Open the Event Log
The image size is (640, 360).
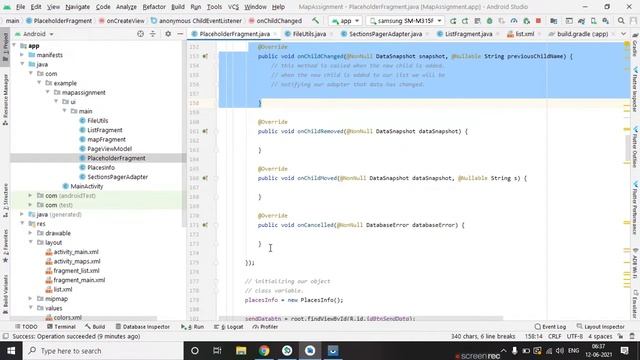pyautogui.click(x=550, y=327)
